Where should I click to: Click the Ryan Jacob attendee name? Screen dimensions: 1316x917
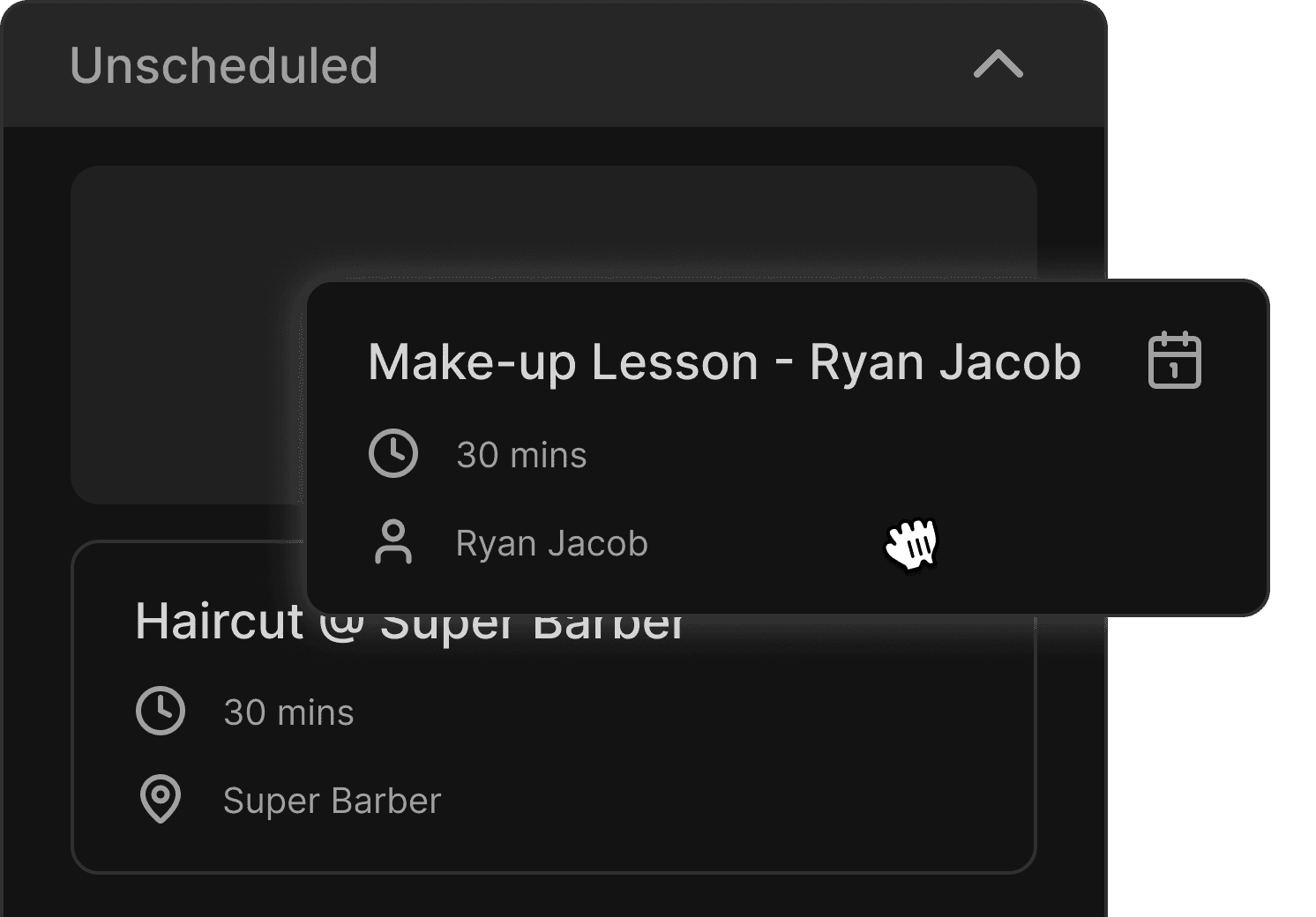coord(550,543)
